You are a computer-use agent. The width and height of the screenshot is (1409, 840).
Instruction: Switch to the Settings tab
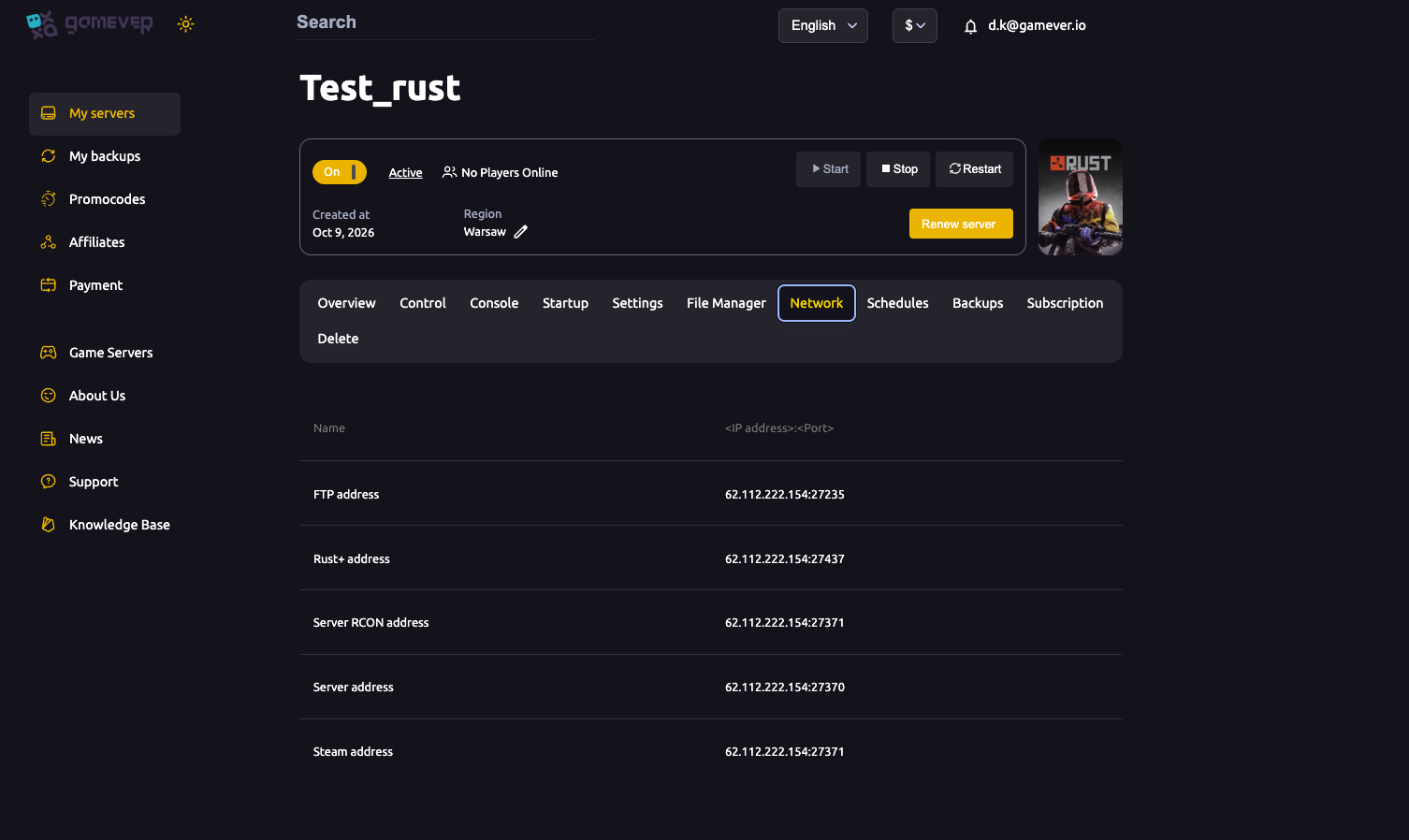click(x=637, y=303)
